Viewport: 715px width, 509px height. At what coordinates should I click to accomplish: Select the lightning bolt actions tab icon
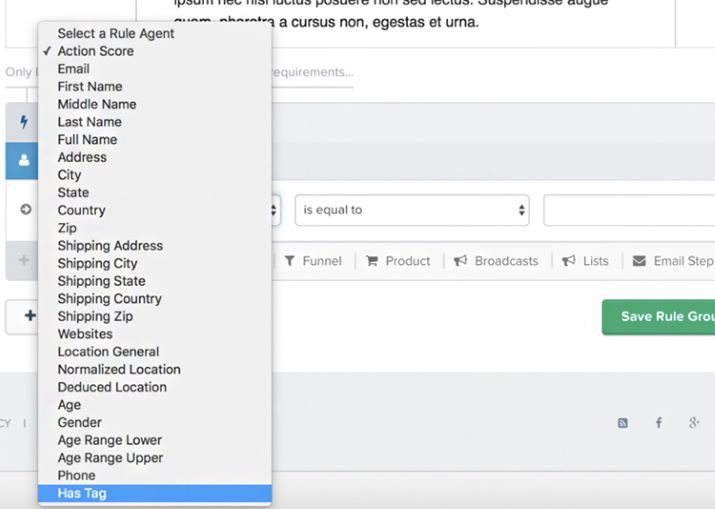24,122
